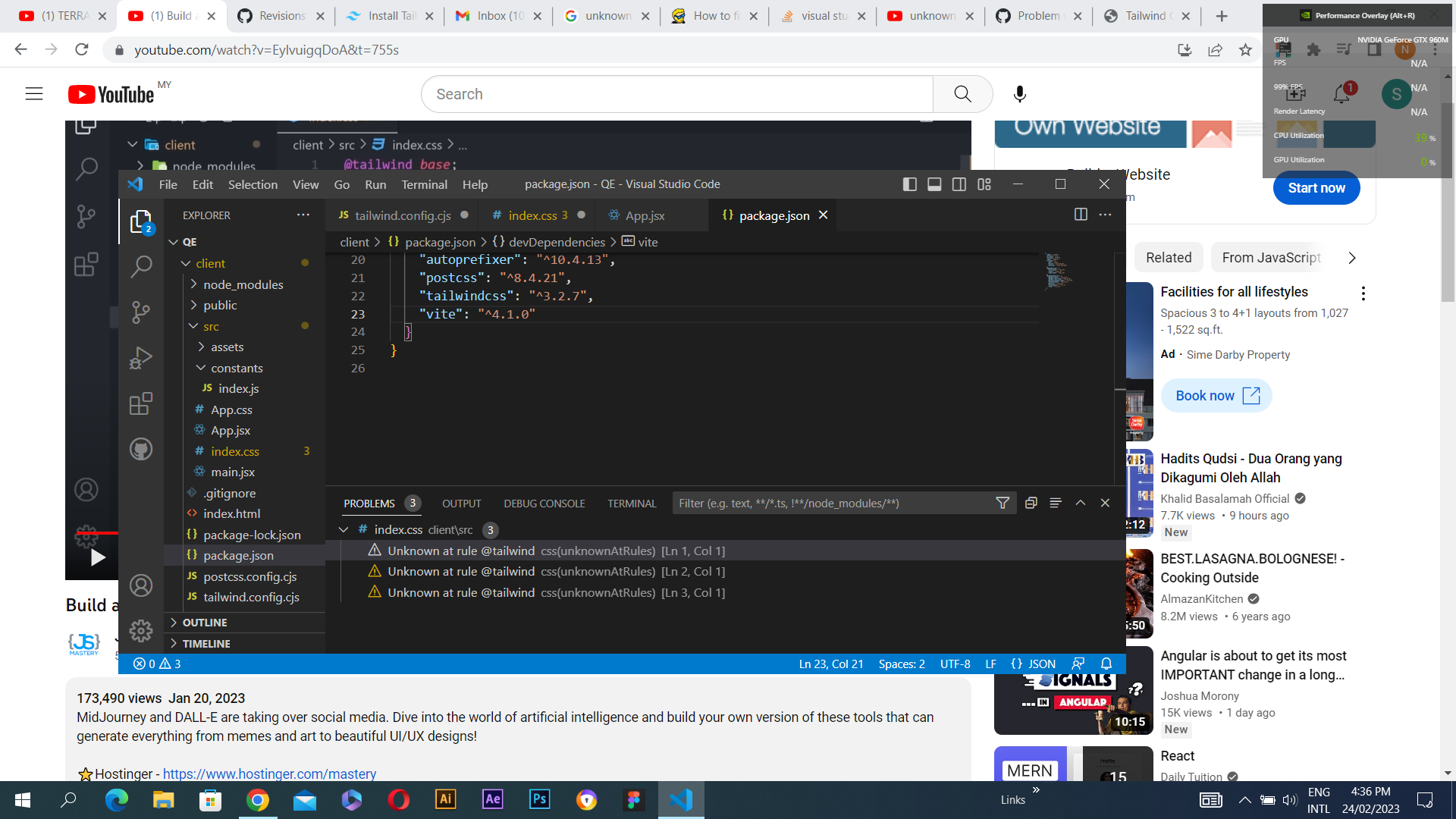This screenshot has width=1456, height=819.
Task: Open the Terminal menu
Action: tap(424, 184)
